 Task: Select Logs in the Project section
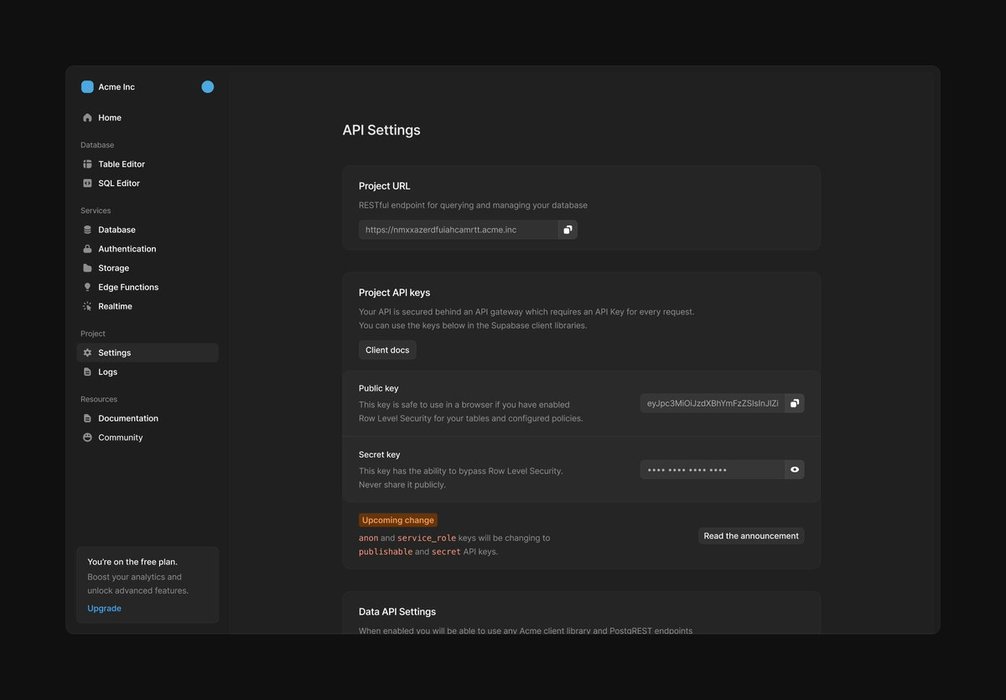tap(107, 372)
